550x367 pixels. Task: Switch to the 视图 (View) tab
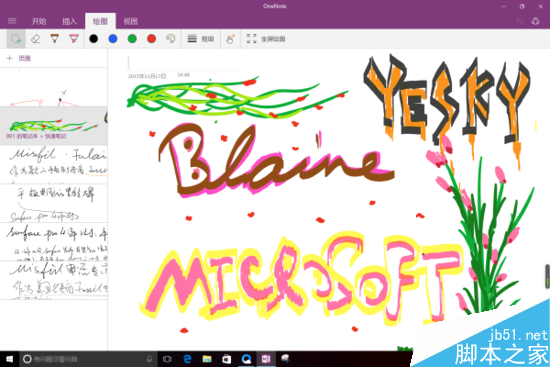coord(130,21)
